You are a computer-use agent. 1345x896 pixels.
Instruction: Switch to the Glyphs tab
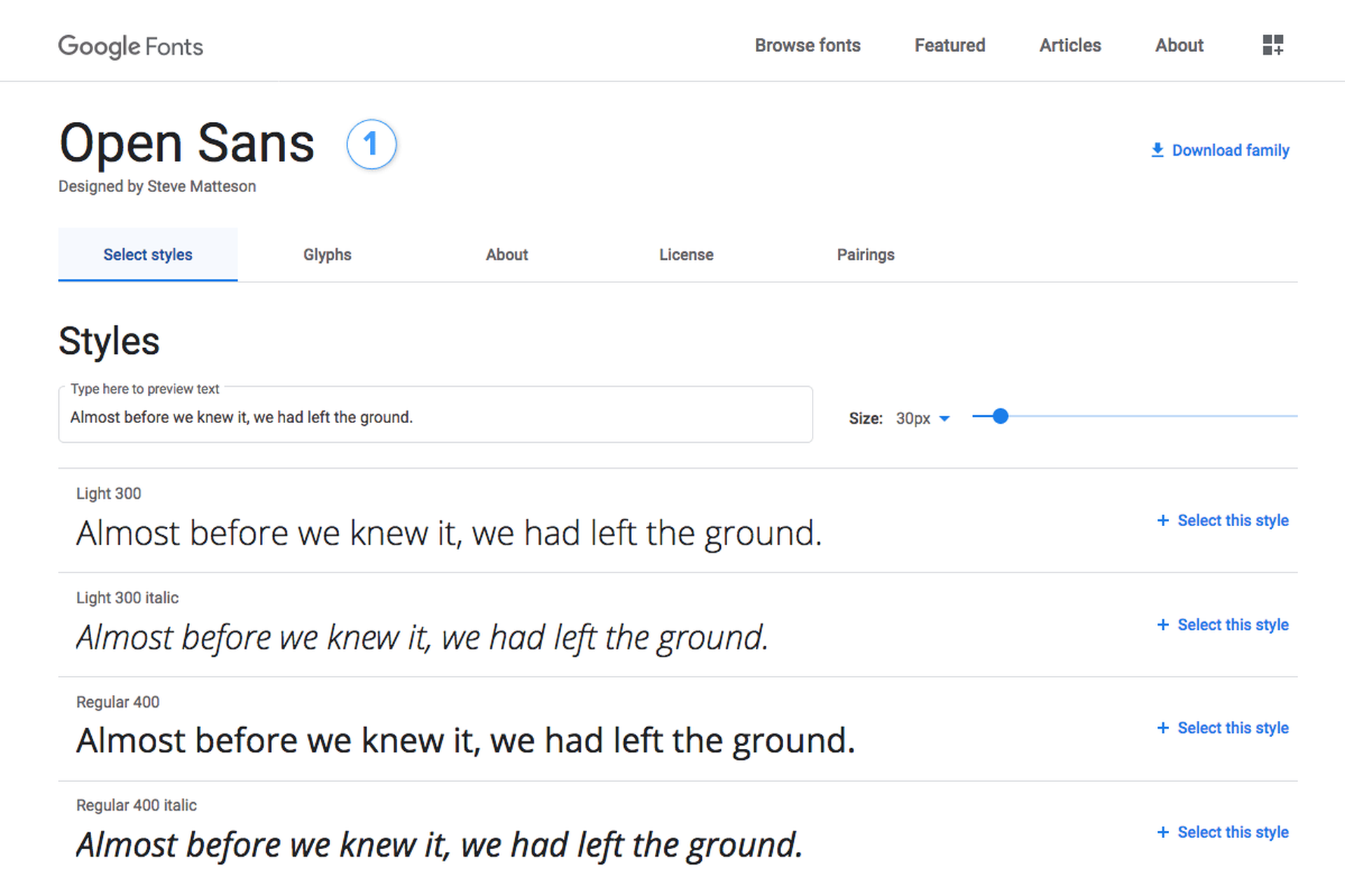tap(327, 254)
